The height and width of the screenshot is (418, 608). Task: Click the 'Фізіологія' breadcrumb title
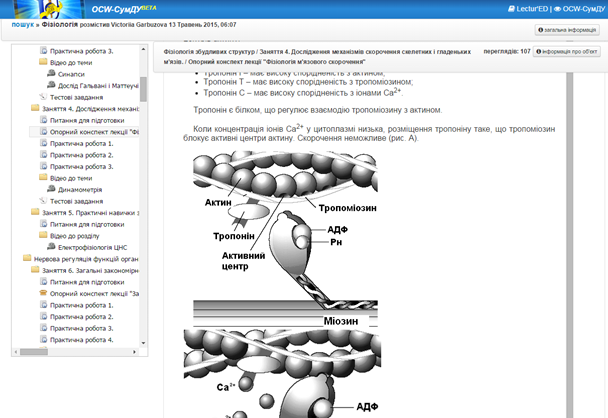pos(60,24)
